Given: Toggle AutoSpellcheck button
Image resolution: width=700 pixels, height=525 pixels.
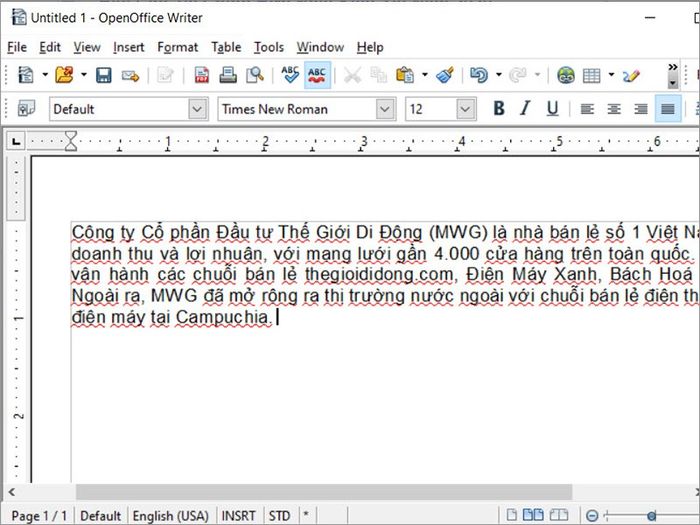Looking at the screenshot, I should [317, 75].
